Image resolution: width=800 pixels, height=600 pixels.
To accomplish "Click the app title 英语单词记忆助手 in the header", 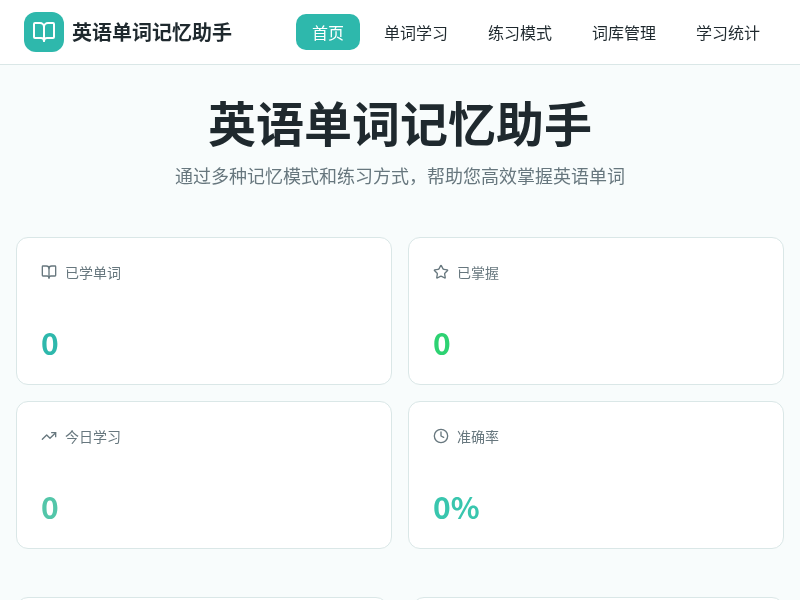I will coord(148,31).
